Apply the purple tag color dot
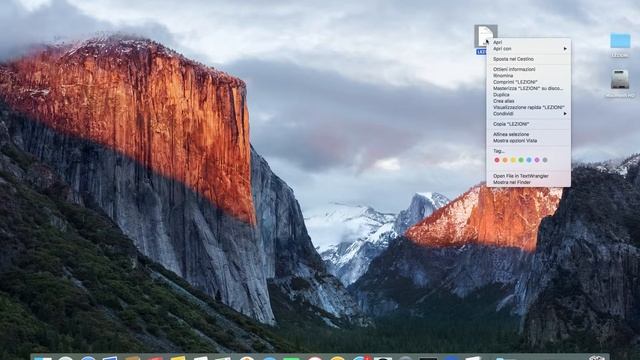The width and height of the screenshot is (640, 360). click(x=537, y=160)
